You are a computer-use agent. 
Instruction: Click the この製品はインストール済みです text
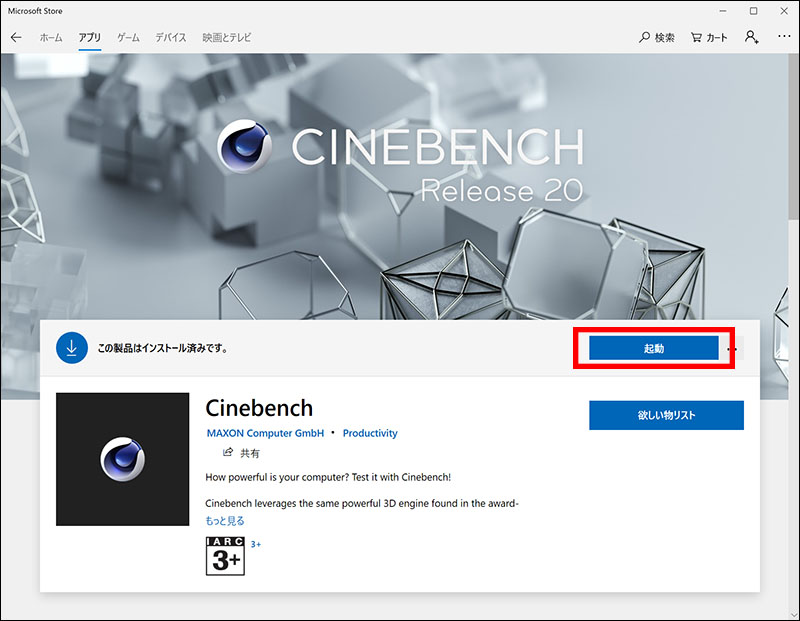pos(162,348)
